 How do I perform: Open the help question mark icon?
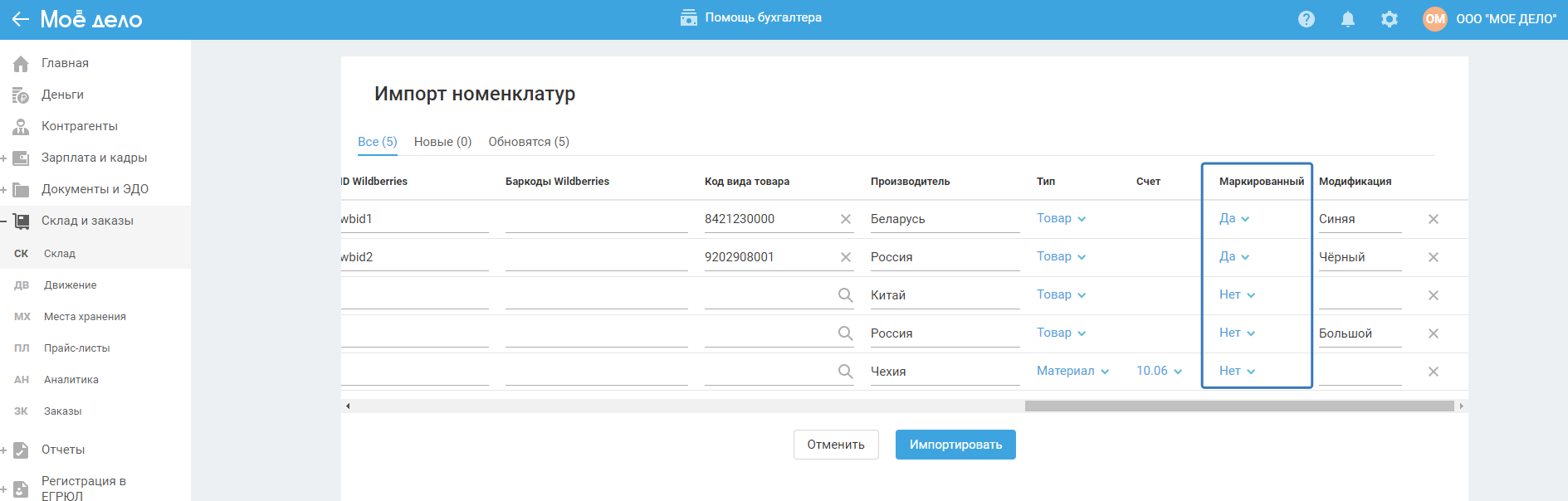click(x=1307, y=19)
